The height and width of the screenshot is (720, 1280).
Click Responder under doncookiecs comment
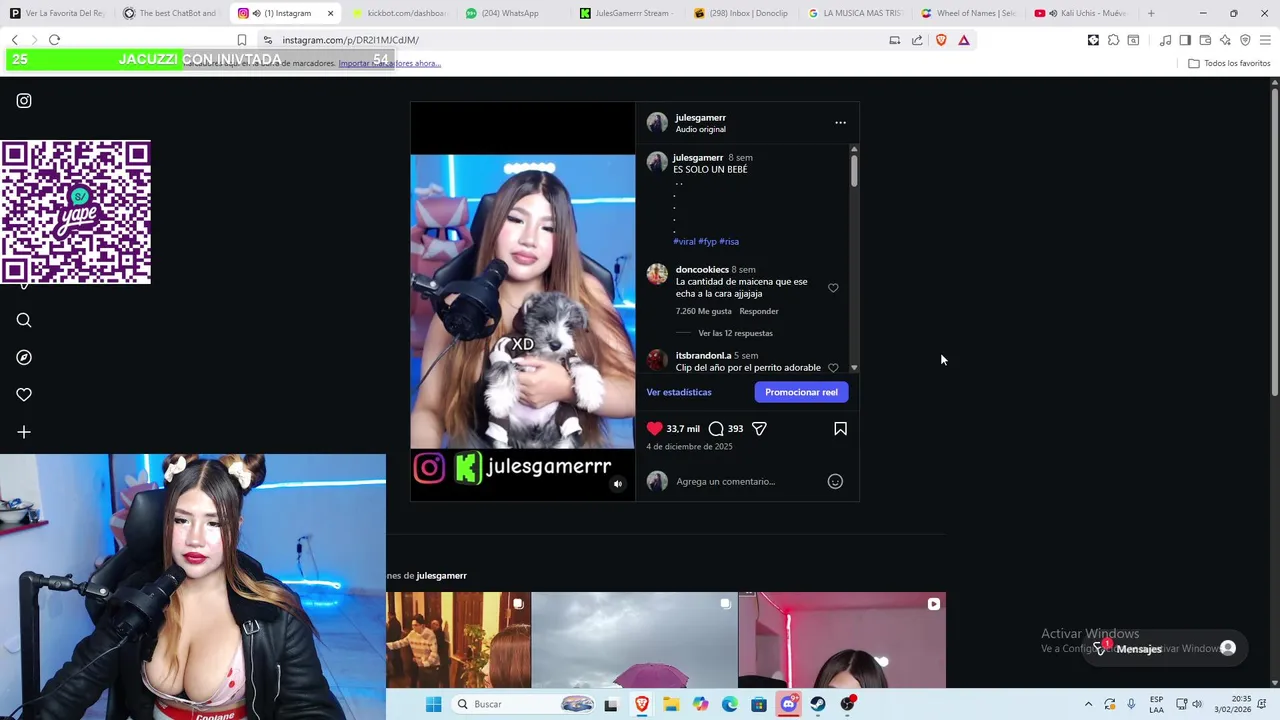[x=759, y=311]
